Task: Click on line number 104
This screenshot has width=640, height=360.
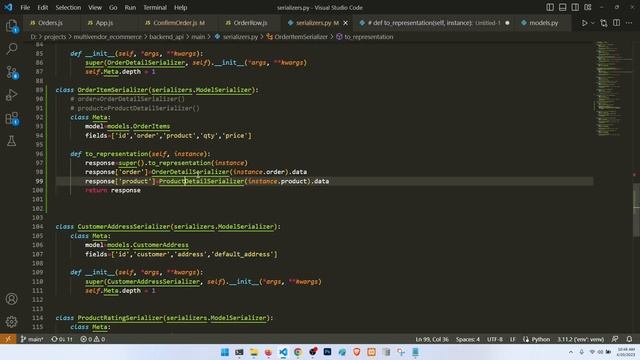Action: click(38, 227)
